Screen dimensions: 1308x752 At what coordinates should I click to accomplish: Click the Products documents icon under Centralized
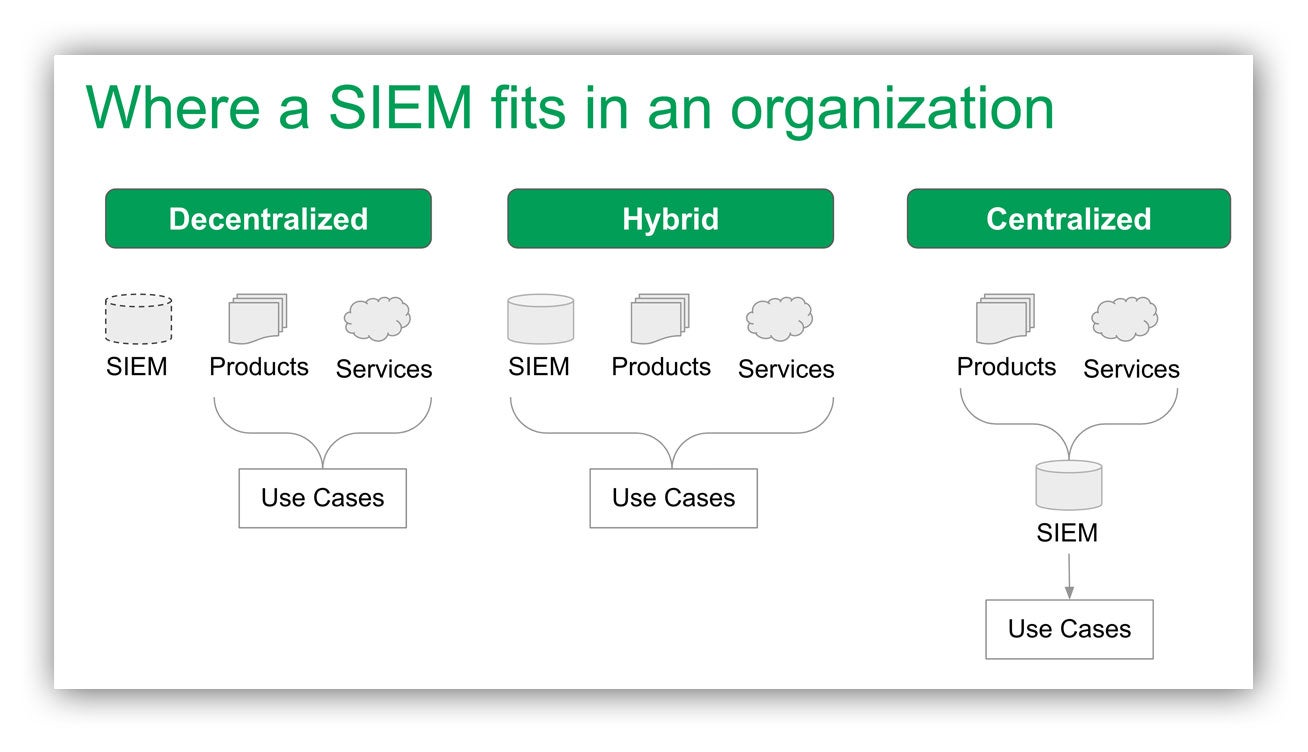[1005, 319]
